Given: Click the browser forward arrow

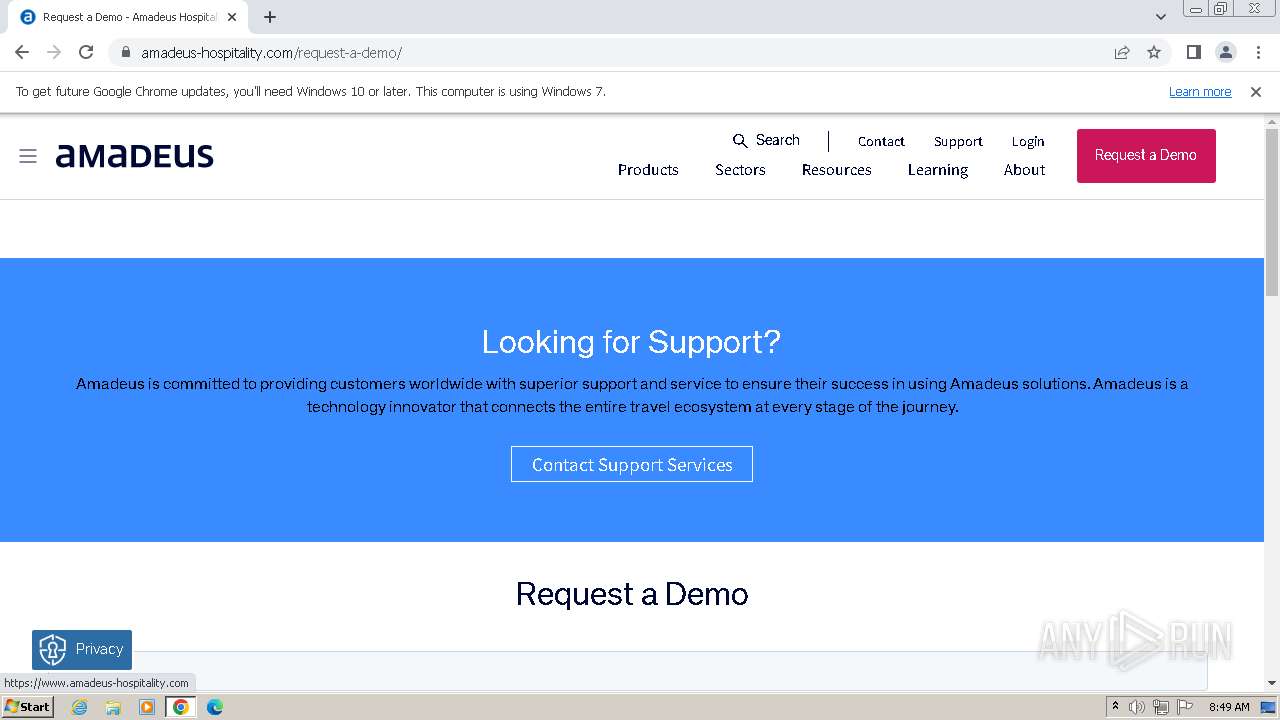Looking at the screenshot, I should (x=54, y=52).
